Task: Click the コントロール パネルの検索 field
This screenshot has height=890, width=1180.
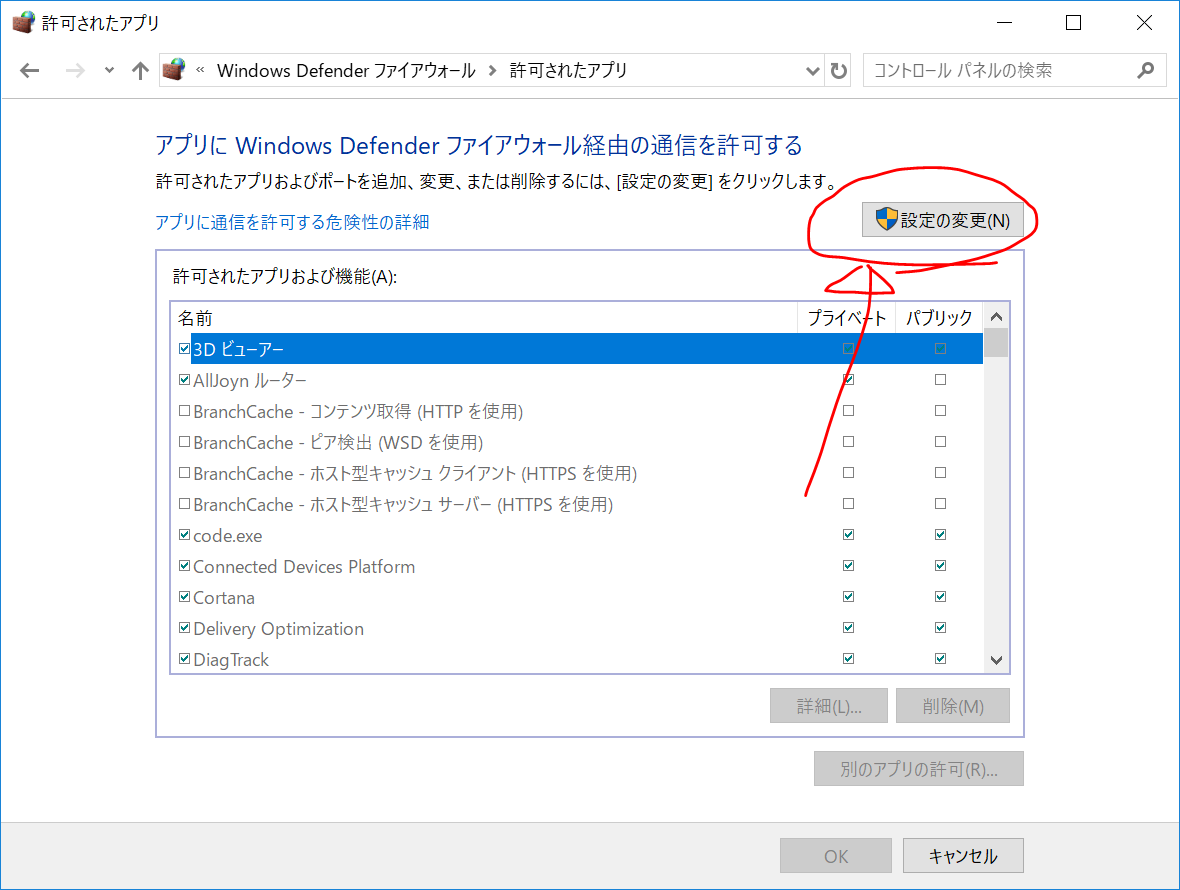Action: 1001,71
